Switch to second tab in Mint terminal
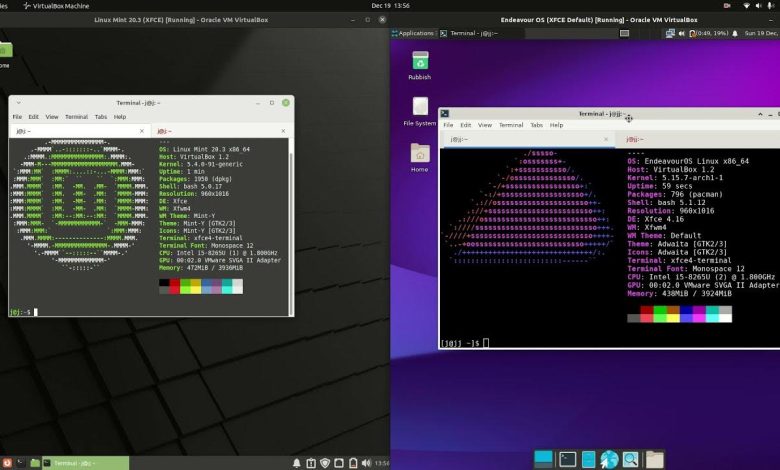 click(x=220, y=131)
